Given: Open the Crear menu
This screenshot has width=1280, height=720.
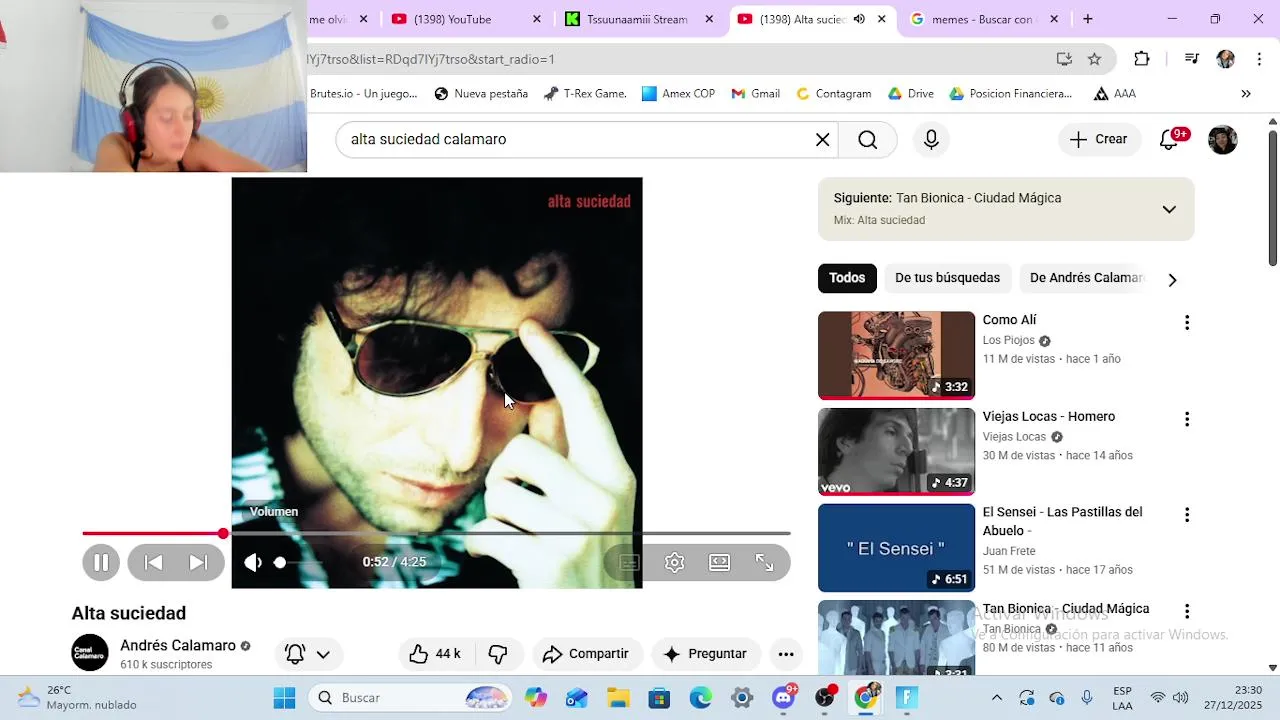Looking at the screenshot, I should pyautogui.click(x=1098, y=140).
